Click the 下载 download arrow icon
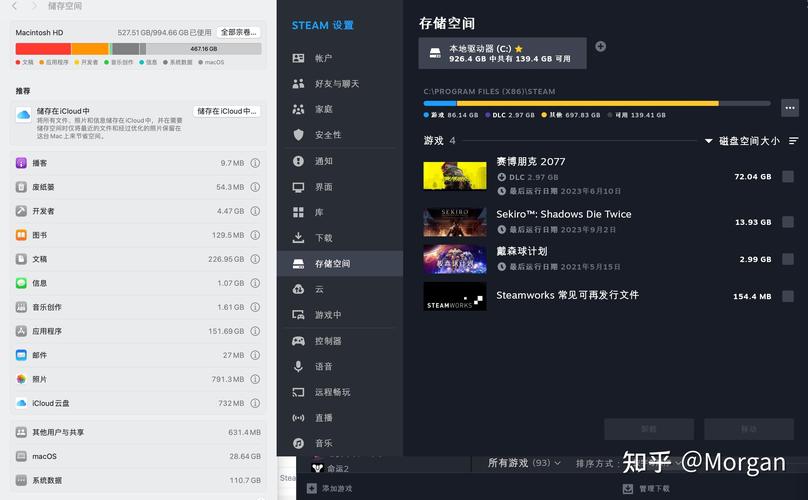 tap(298, 238)
